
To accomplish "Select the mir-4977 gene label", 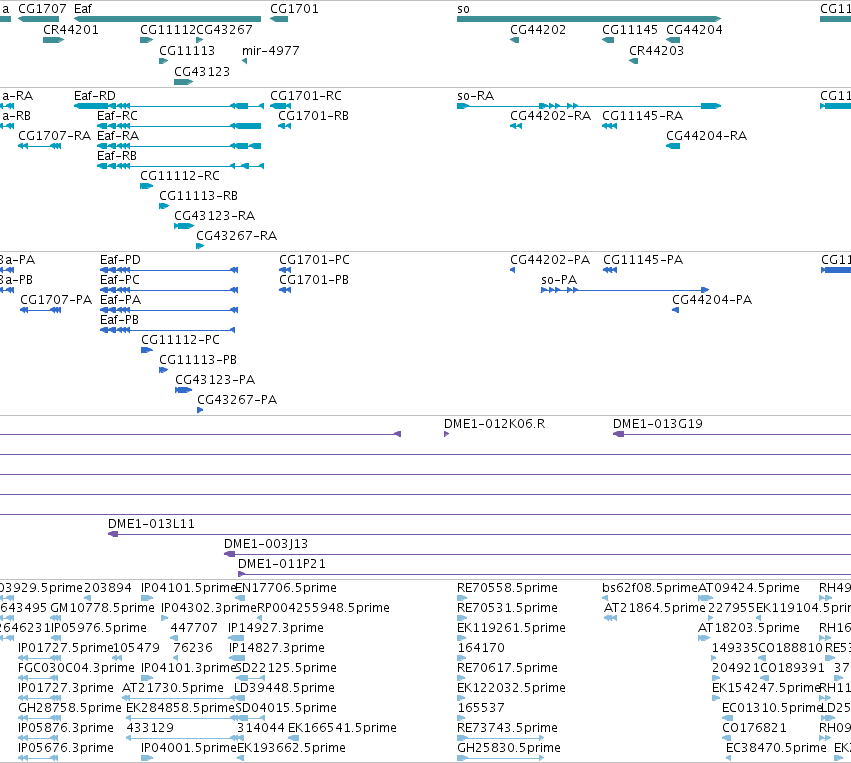I will click(x=270, y=51).
